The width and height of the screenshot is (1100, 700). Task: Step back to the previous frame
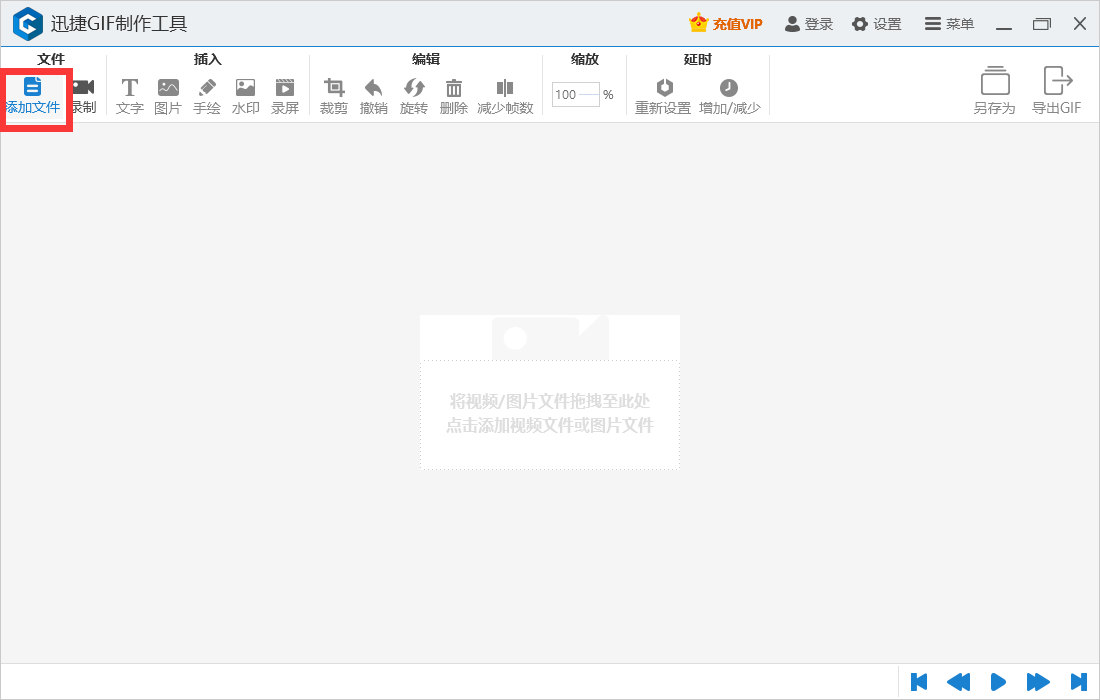pyautogui.click(x=958, y=682)
